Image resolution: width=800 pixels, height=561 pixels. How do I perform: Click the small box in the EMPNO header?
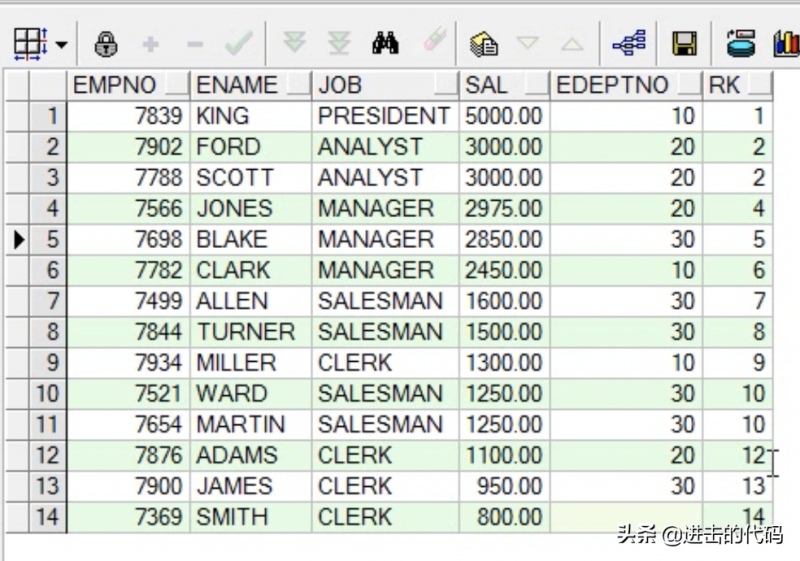click(177, 84)
